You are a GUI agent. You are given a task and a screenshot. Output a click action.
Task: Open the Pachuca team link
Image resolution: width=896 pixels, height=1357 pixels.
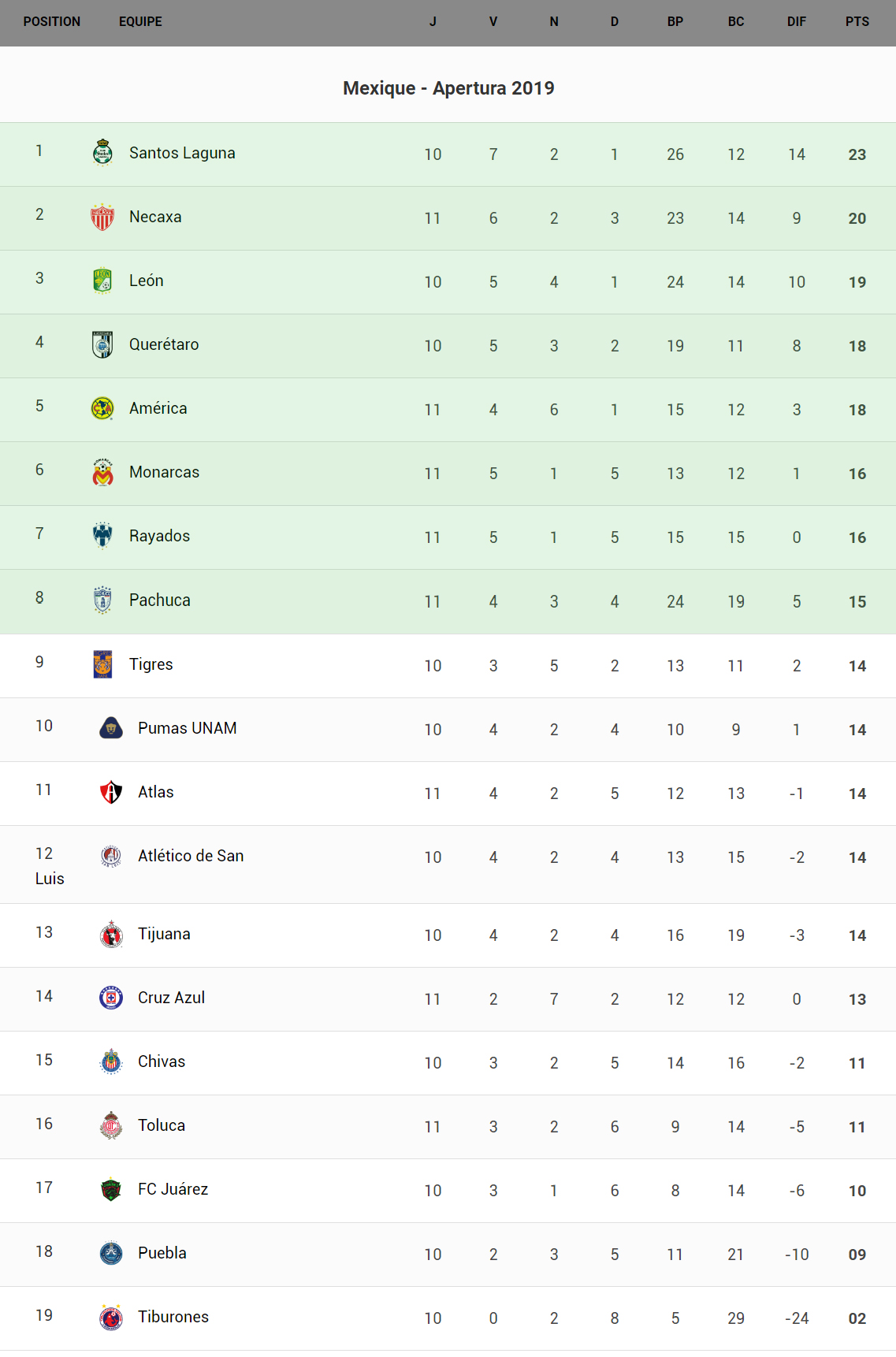[x=159, y=600]
